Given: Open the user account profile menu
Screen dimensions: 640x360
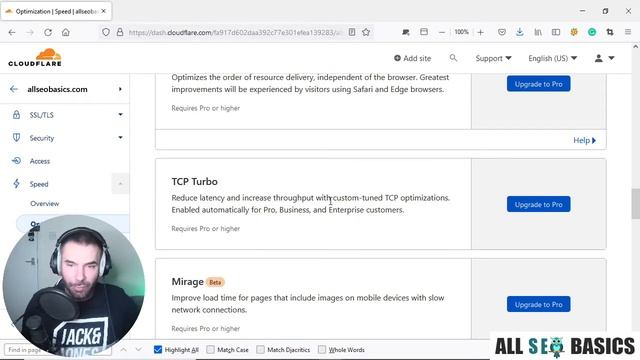Looking at the screenshot, I should click(x=604, y=58).
